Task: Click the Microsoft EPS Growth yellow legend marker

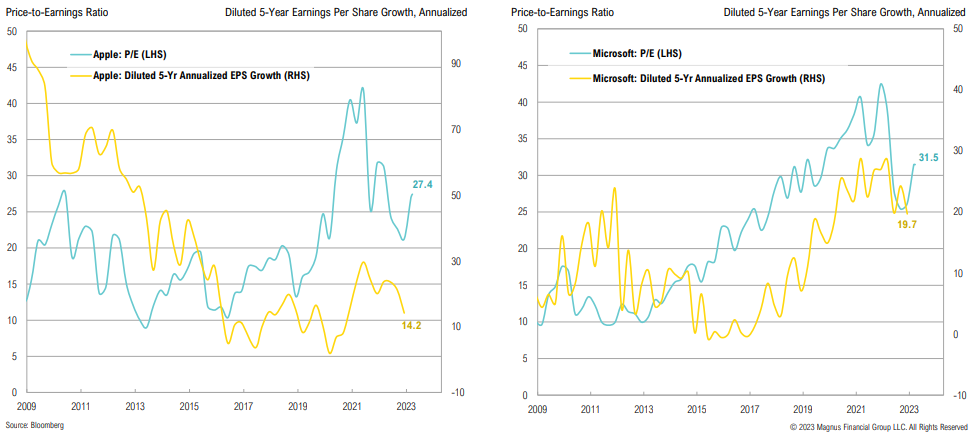Action: point(579,77)
